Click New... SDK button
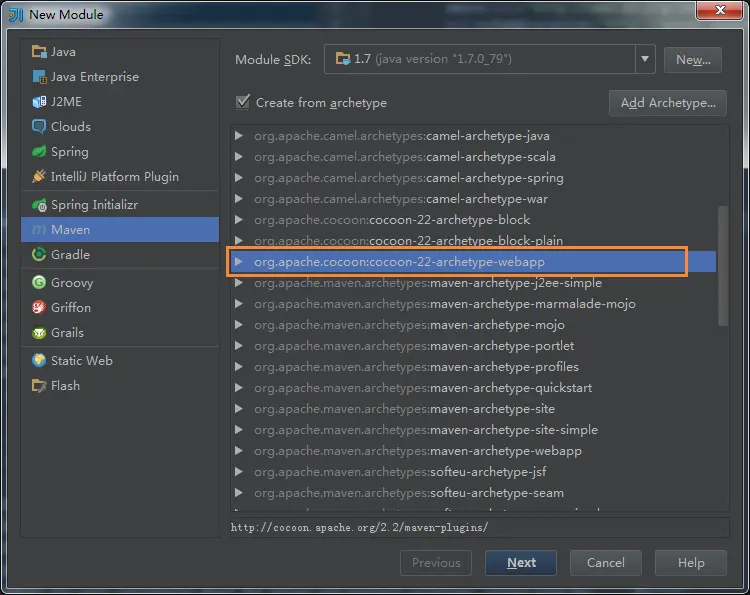Screen dimensions: 750x595 point(693,59)
